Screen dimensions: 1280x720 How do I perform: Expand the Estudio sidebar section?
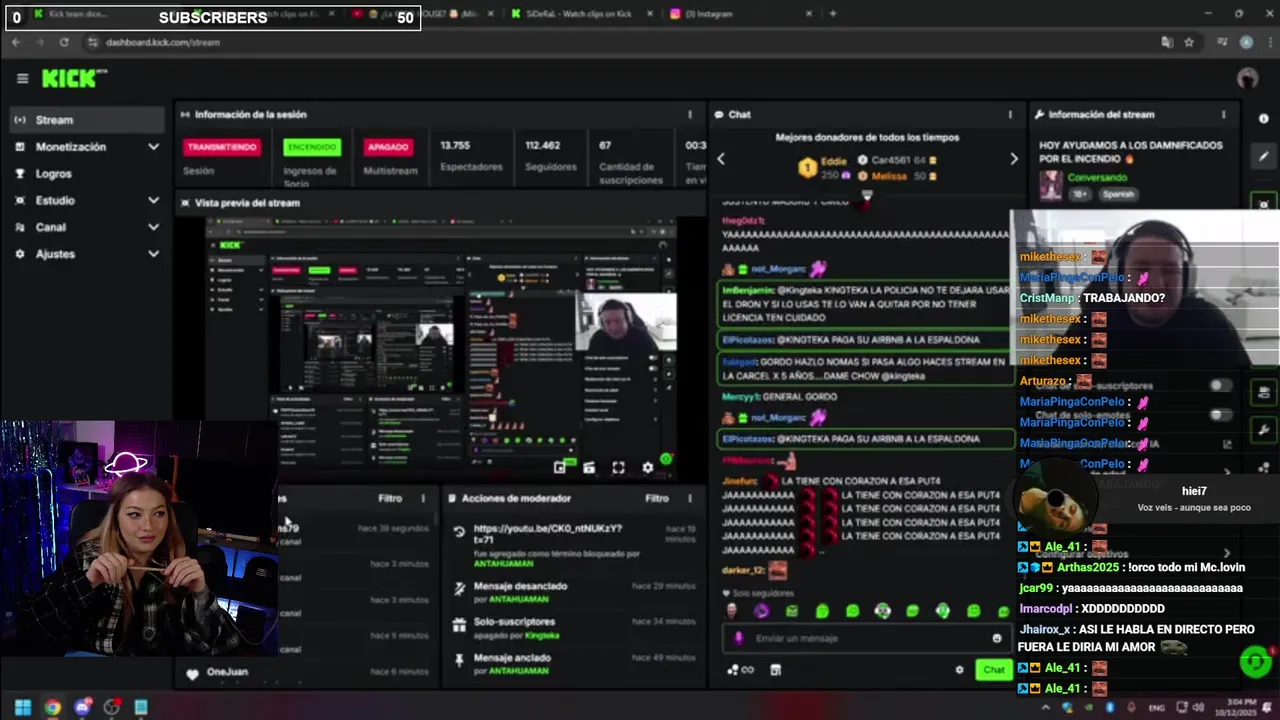point(85,200)
